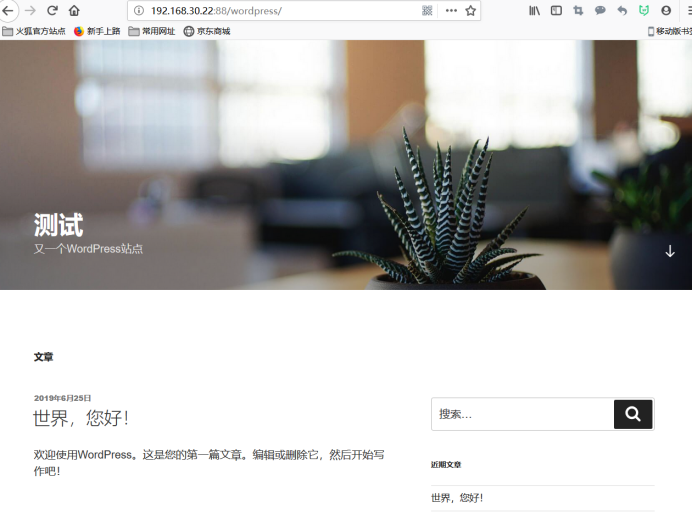Show site information icon in address bar
Image resolution: width=692 pixels, height=525 pixels.
(139, 11)
